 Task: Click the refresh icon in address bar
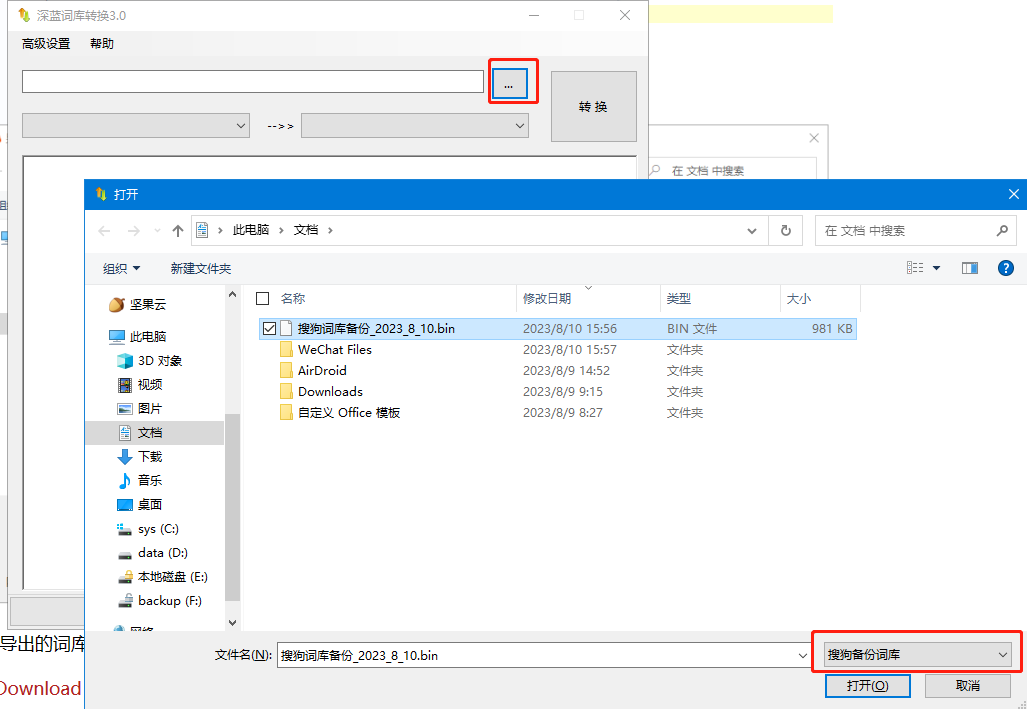(x=786, y=230)
